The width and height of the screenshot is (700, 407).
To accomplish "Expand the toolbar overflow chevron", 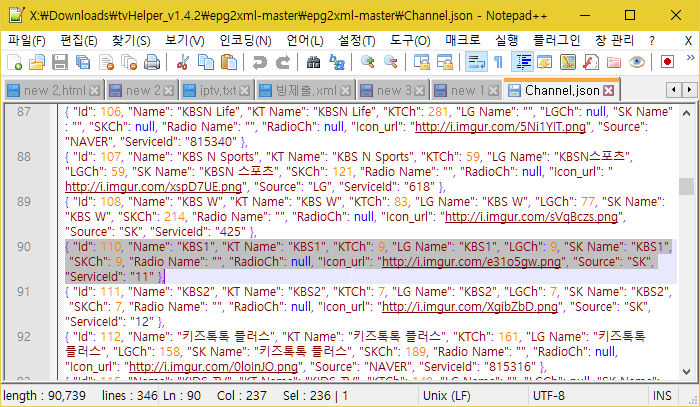I will tap(691, 57).
